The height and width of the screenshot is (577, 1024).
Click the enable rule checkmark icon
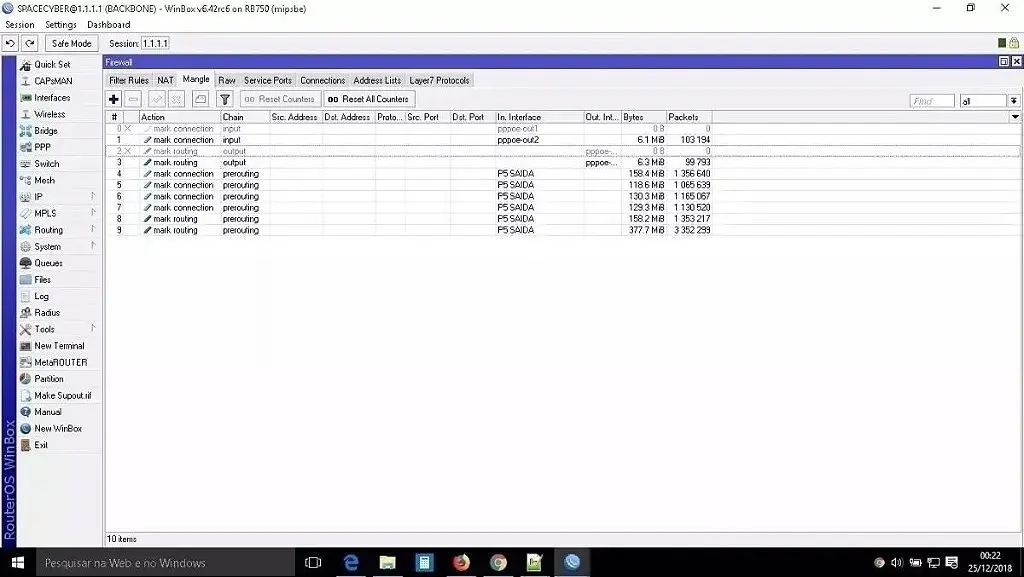pos(157,99)
